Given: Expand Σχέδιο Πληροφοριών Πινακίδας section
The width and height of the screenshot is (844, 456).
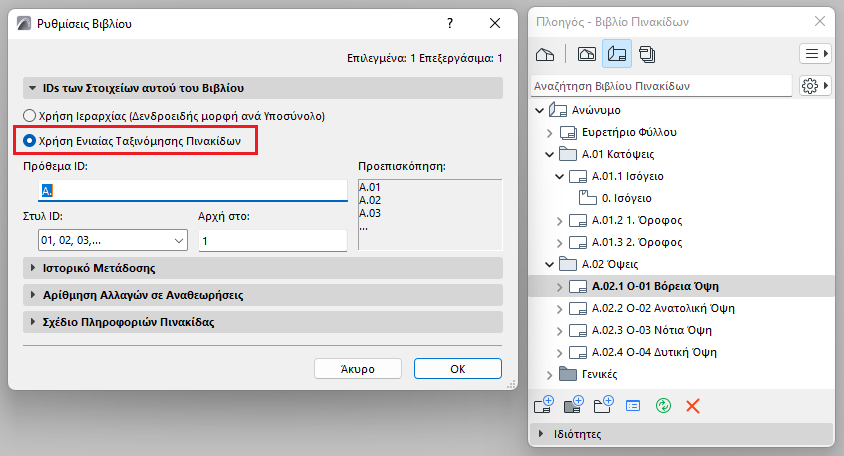Looking at the screenshot, I should [x=263, y=321].
